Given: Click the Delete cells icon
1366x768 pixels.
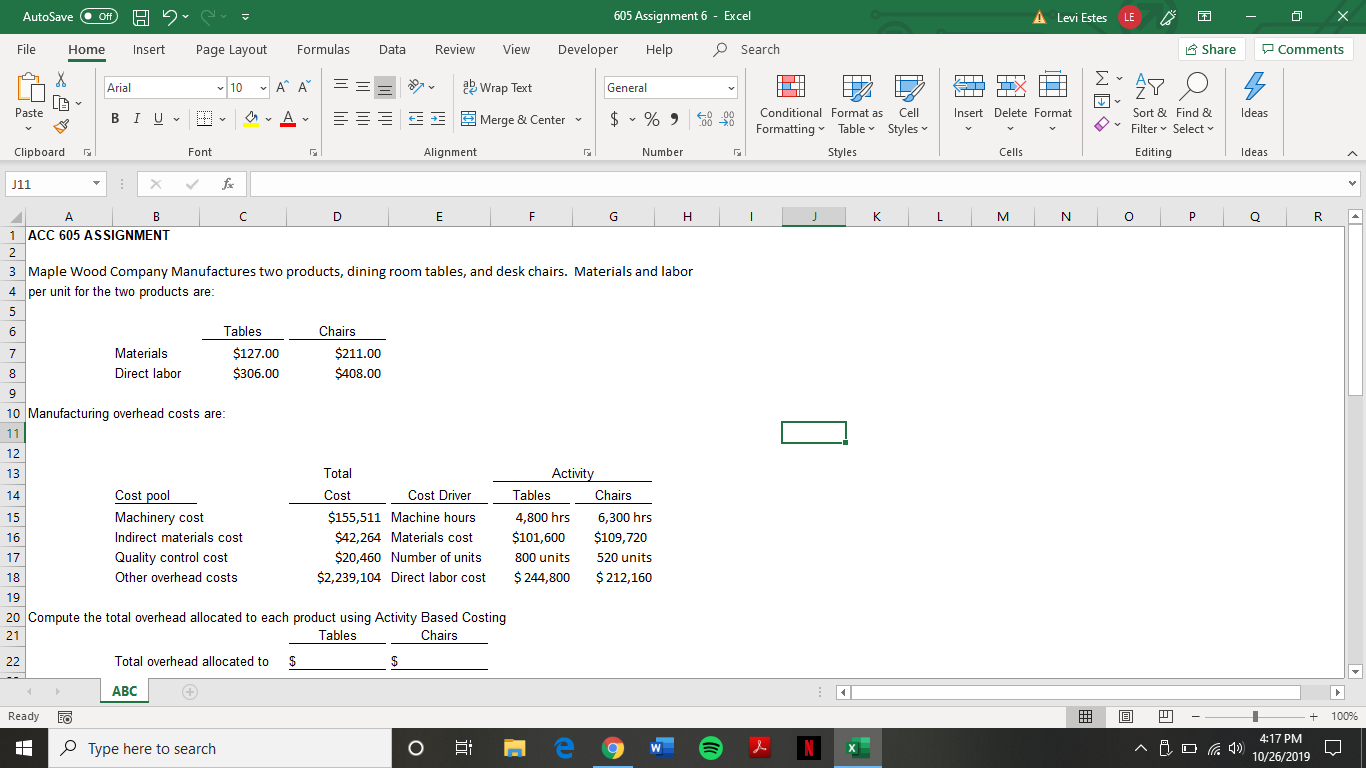Looking at the screenshot, I should click(x=1009, y=89).
